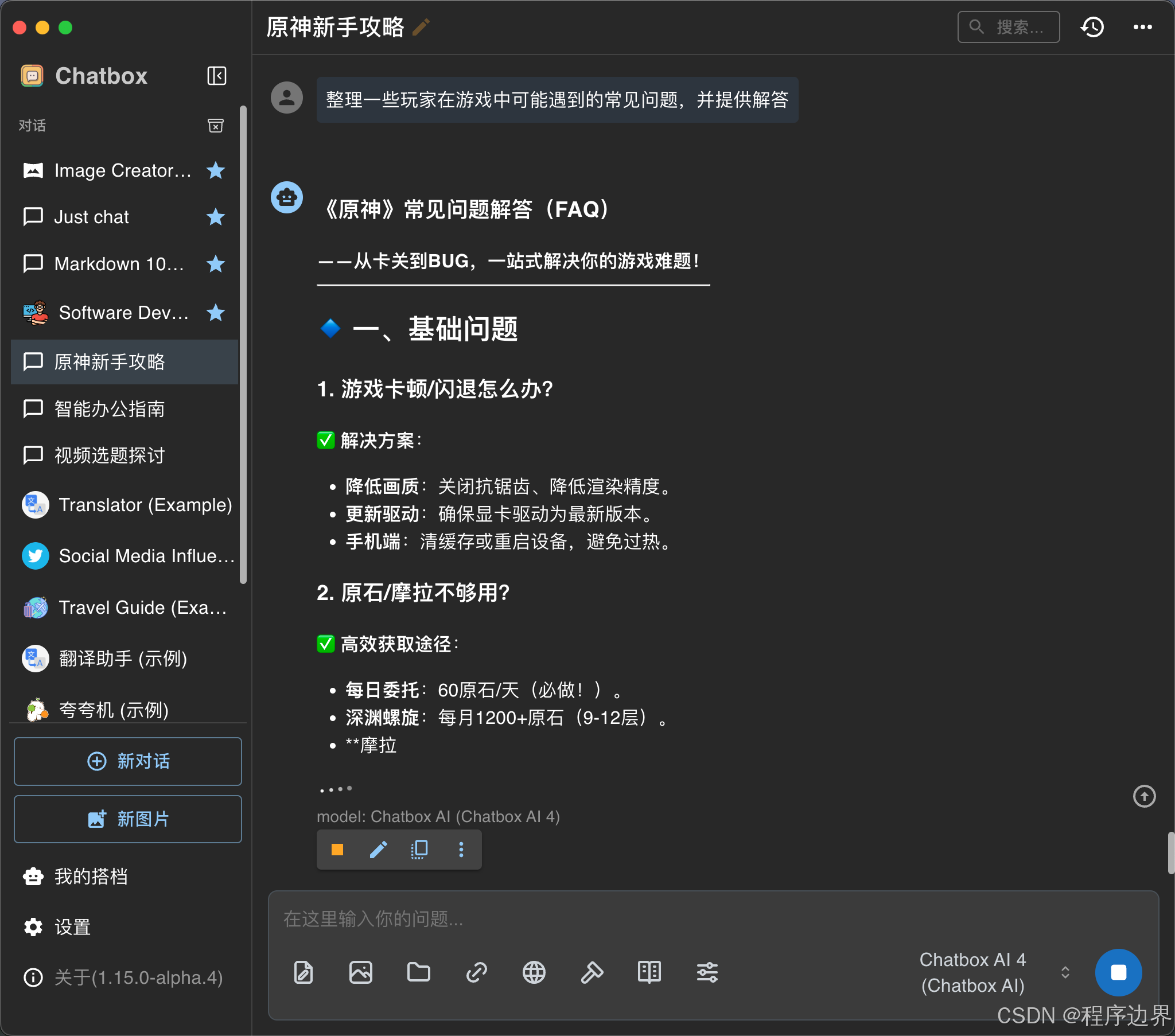Toggle star on Markdown 10… conversation
The image size is (1175, 1036).
pos(216,264)
